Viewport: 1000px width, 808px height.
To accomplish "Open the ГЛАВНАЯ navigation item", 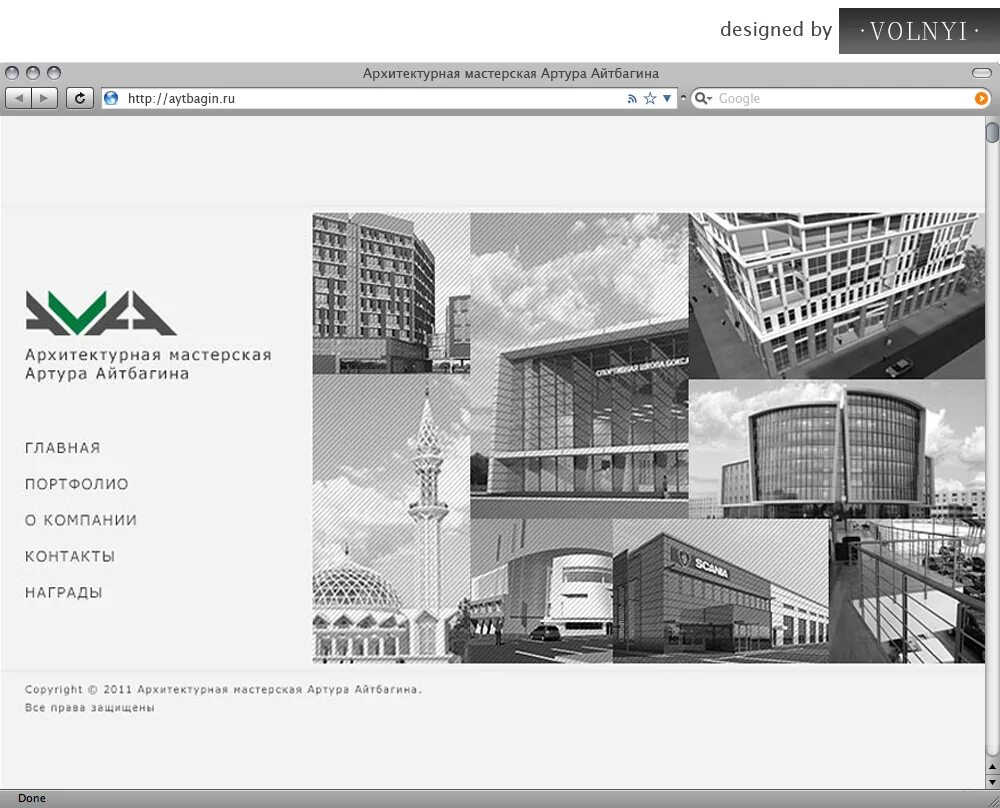I will pos(62,448).
